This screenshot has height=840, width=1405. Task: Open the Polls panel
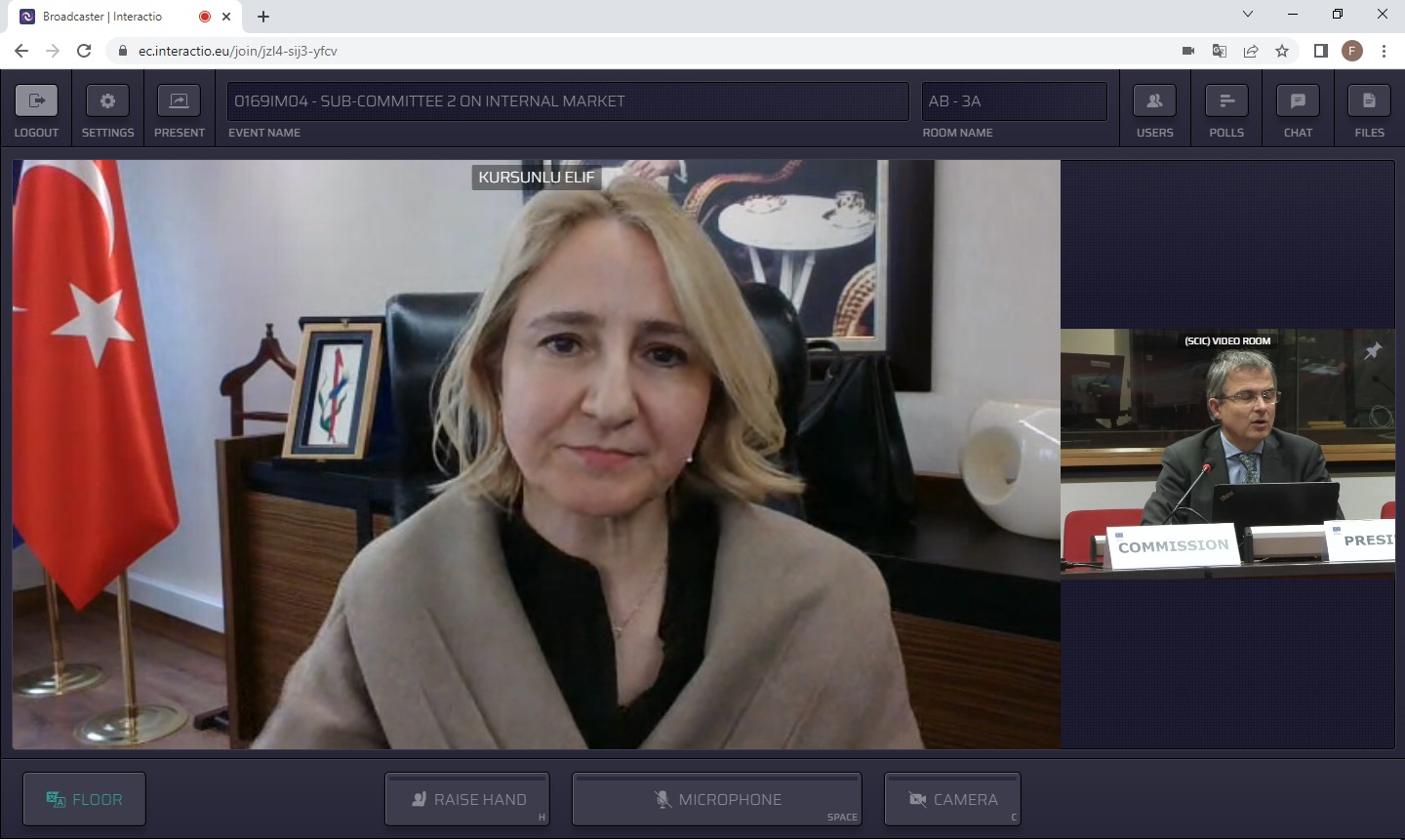1226,100
